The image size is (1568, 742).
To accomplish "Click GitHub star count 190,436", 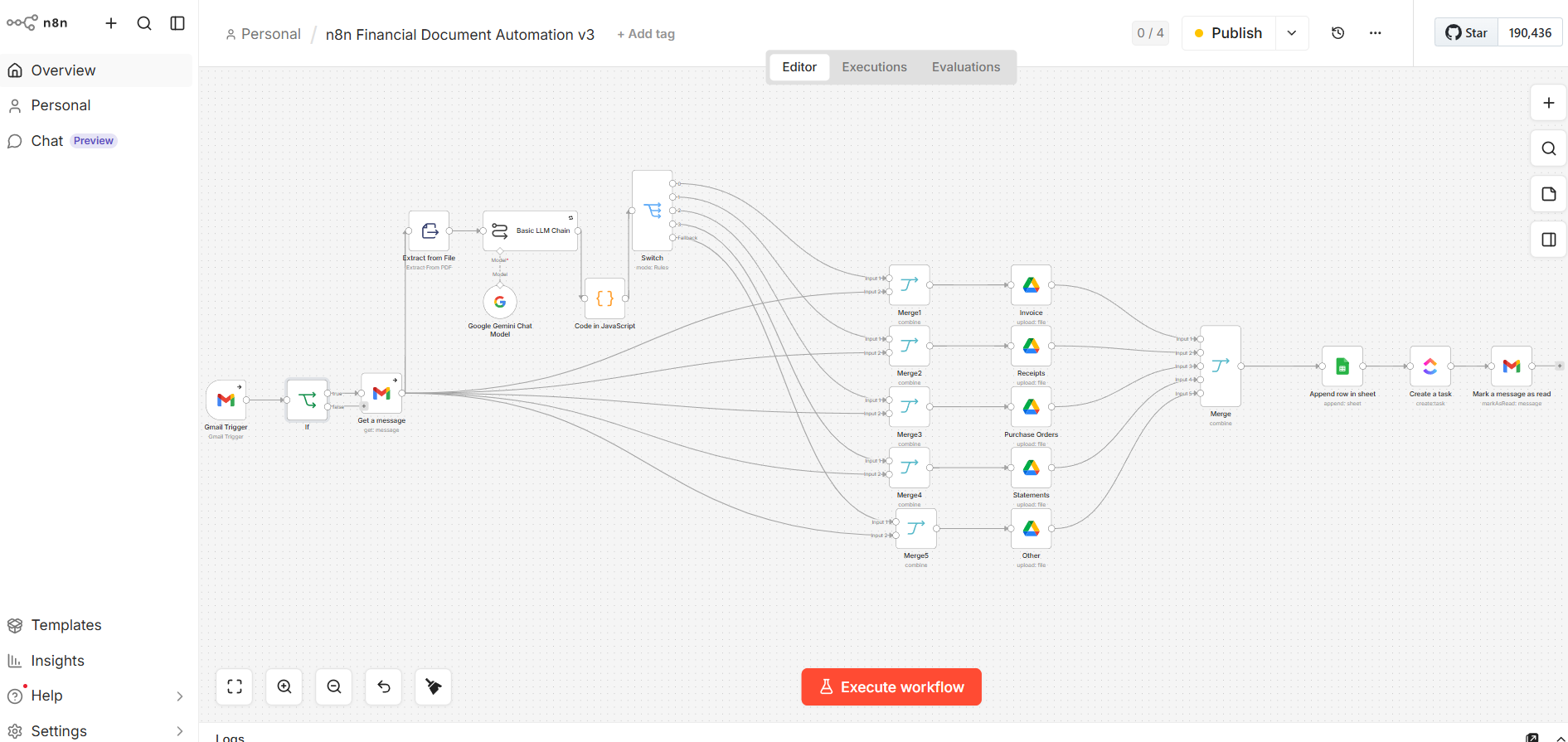I will (1530, 33).
